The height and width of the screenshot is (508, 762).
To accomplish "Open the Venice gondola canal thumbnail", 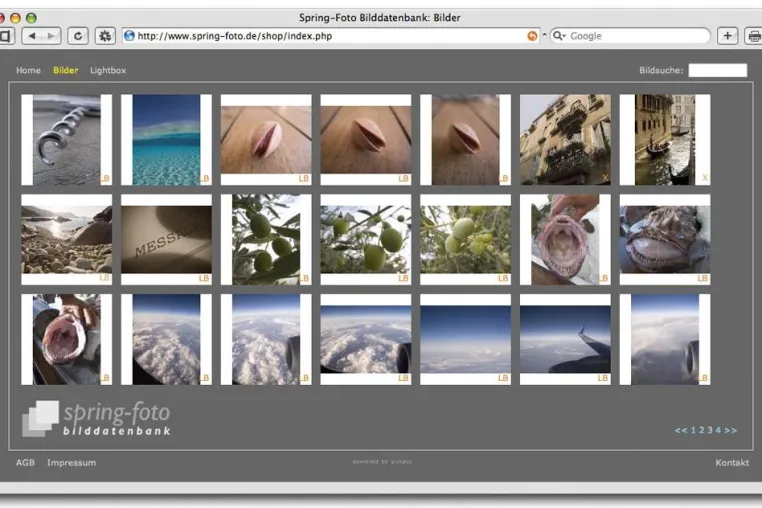I will coord(665,140).
